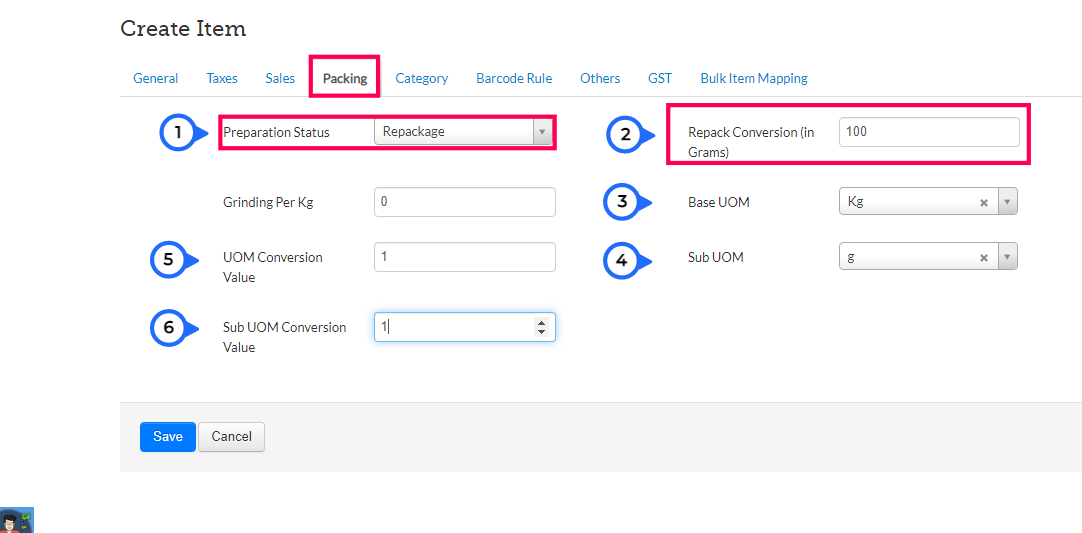This screenshot has width=1082, height=533.
Task: Open the Taxes tab
Action: coord(222,78)
